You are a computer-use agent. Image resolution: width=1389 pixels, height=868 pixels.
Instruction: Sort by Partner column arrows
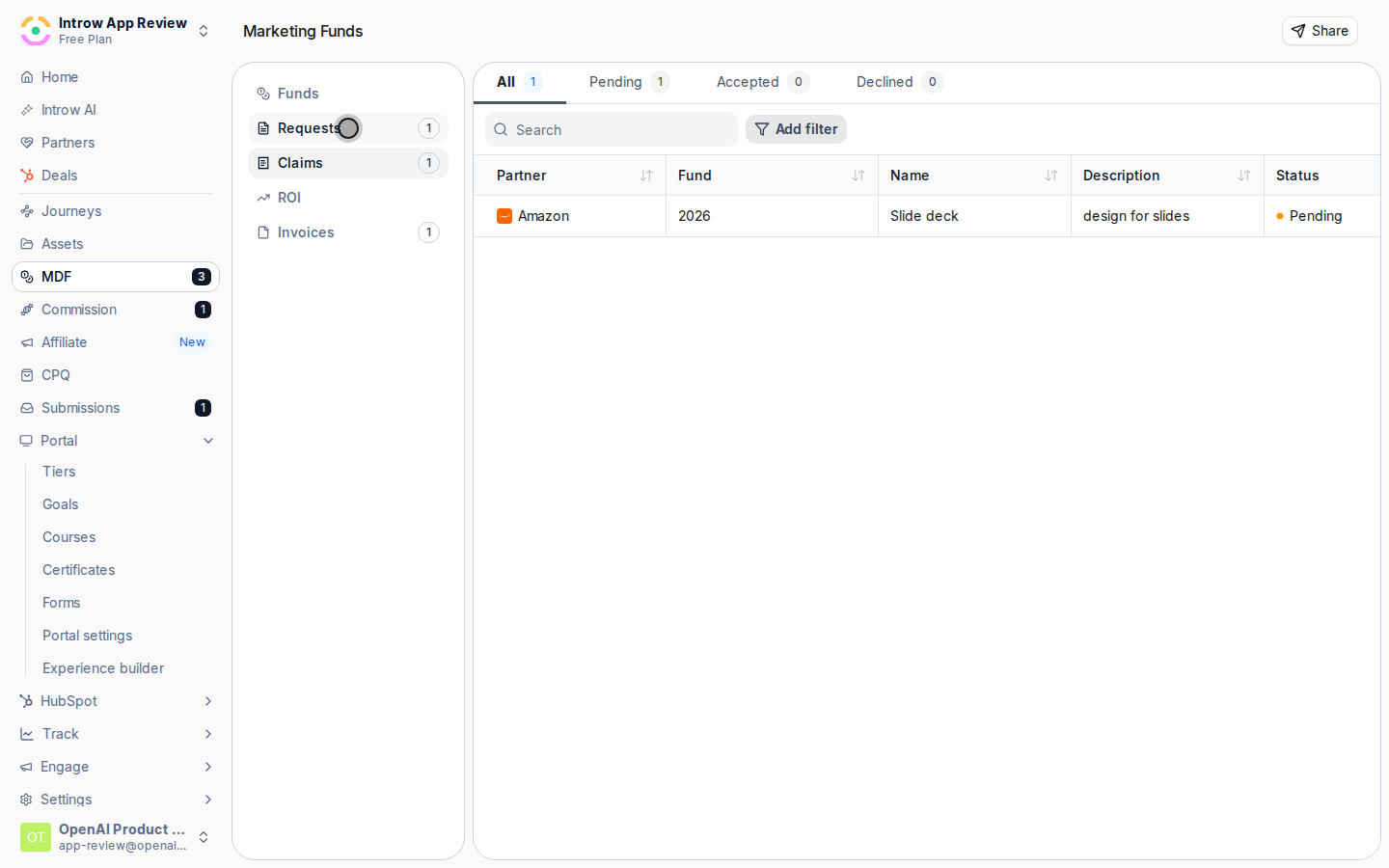tap(646, 176)
